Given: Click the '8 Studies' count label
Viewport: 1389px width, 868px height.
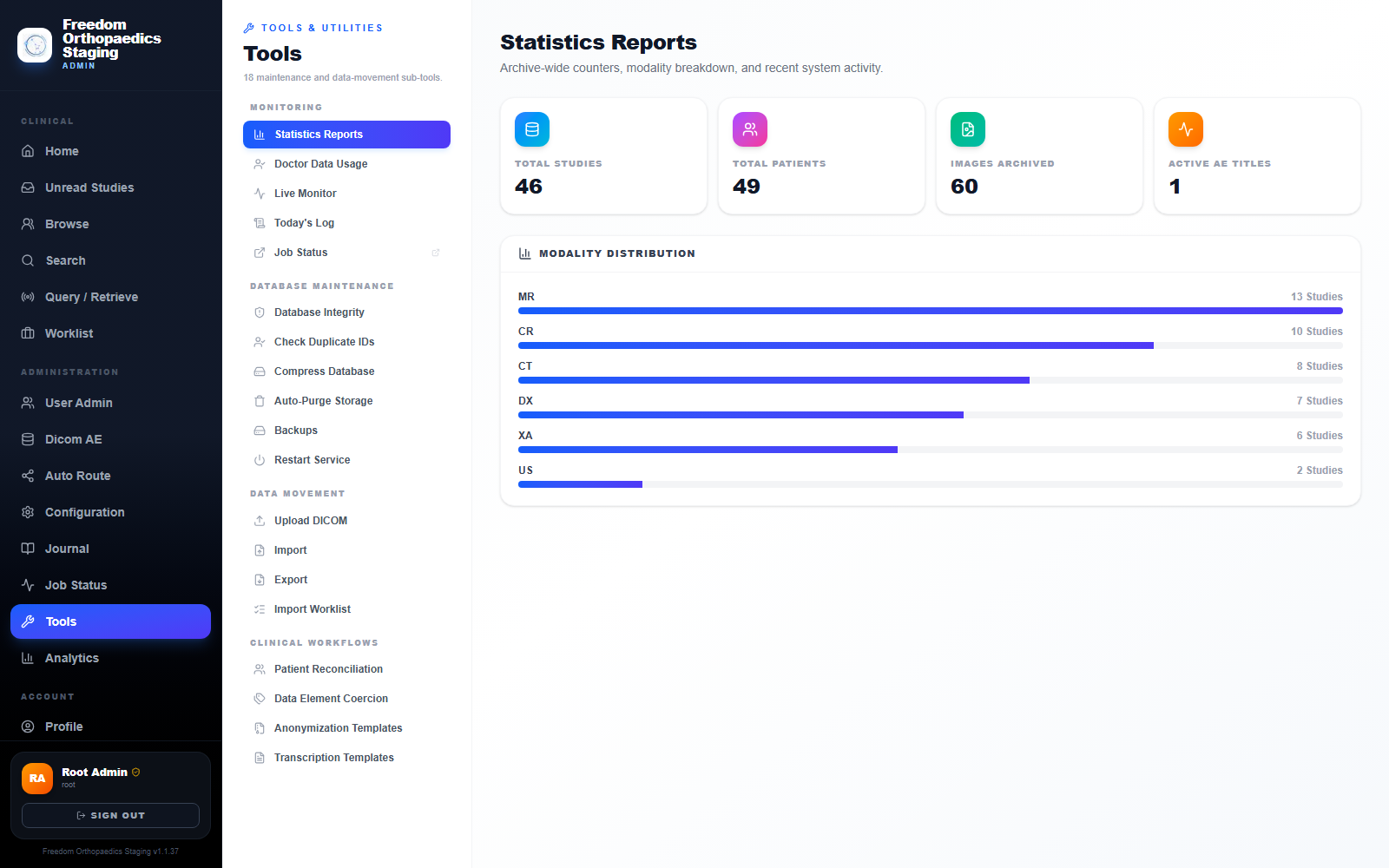Looking at the screenshot, I should coord(1320,366).
